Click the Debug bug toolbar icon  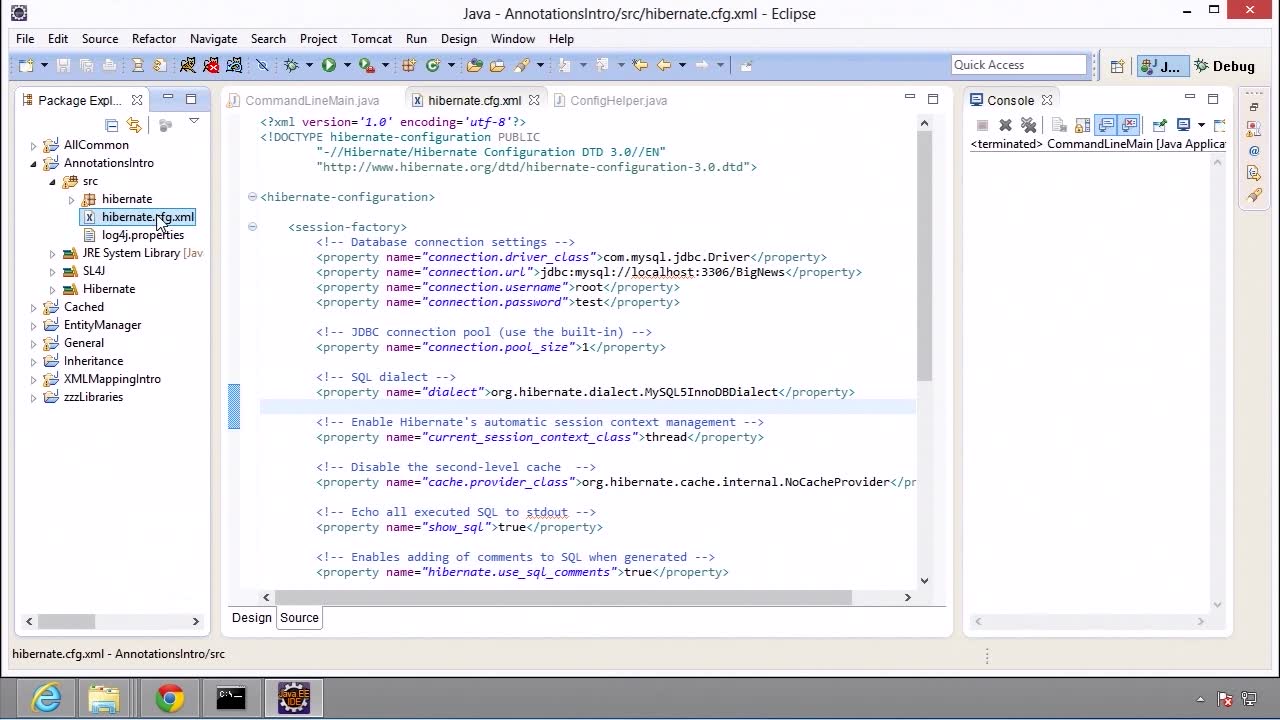291,65
